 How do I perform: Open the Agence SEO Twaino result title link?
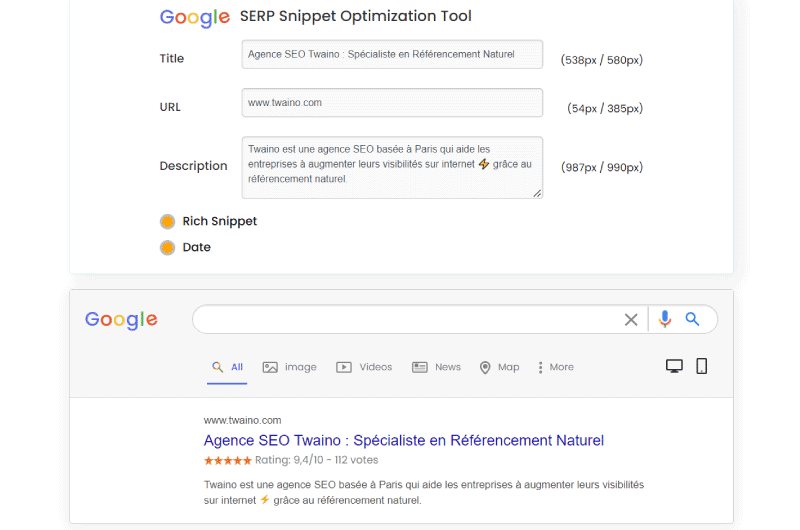(404, 440)
